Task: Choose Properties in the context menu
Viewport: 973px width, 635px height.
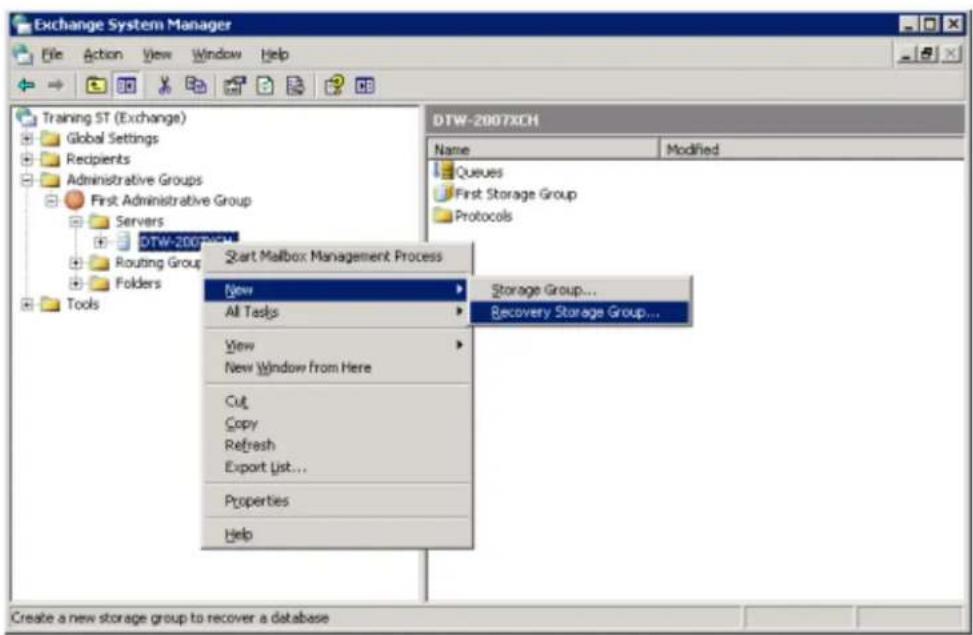Action: point(338,500)
